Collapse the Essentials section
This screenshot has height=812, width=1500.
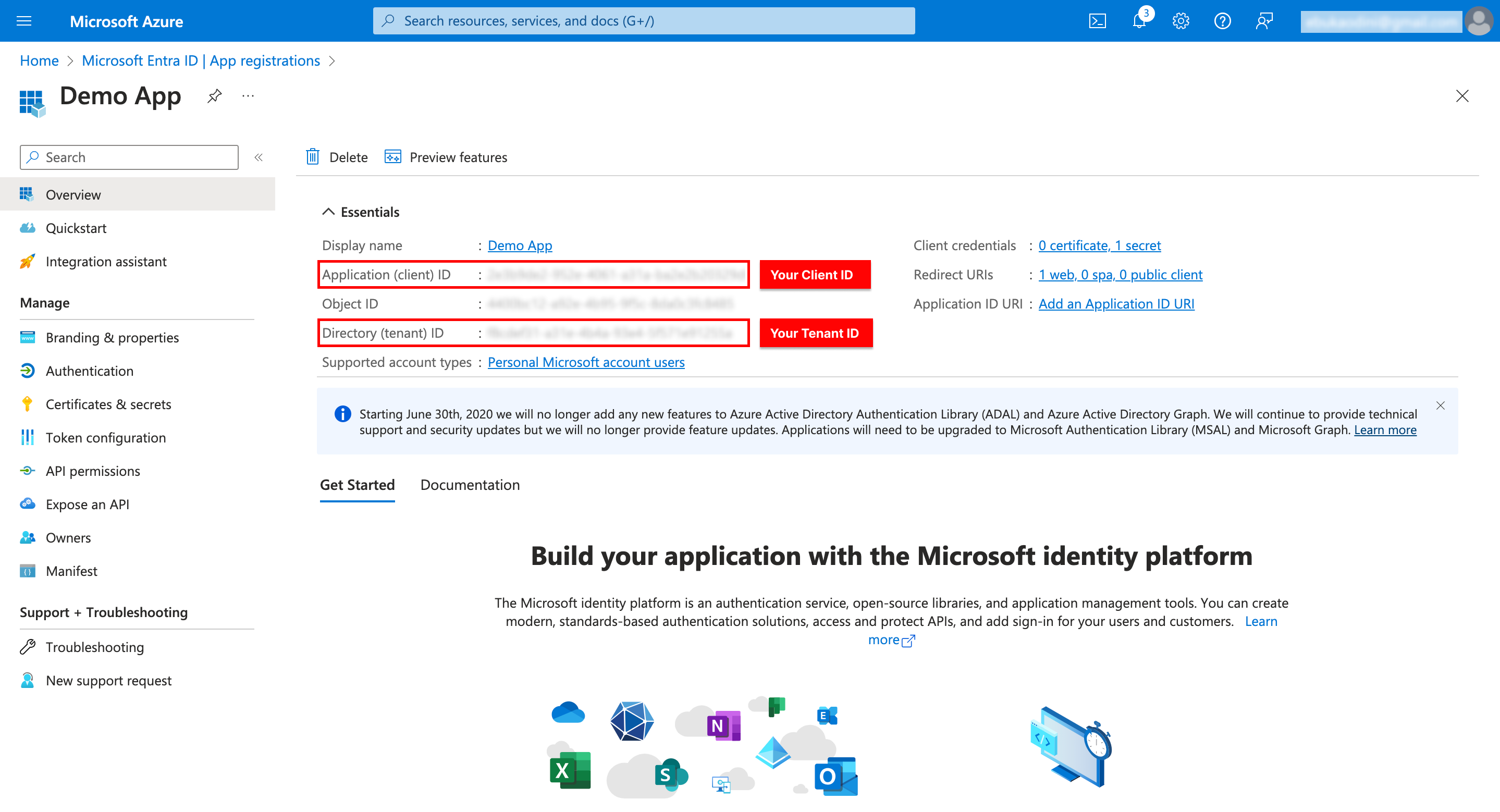point(328,212)
